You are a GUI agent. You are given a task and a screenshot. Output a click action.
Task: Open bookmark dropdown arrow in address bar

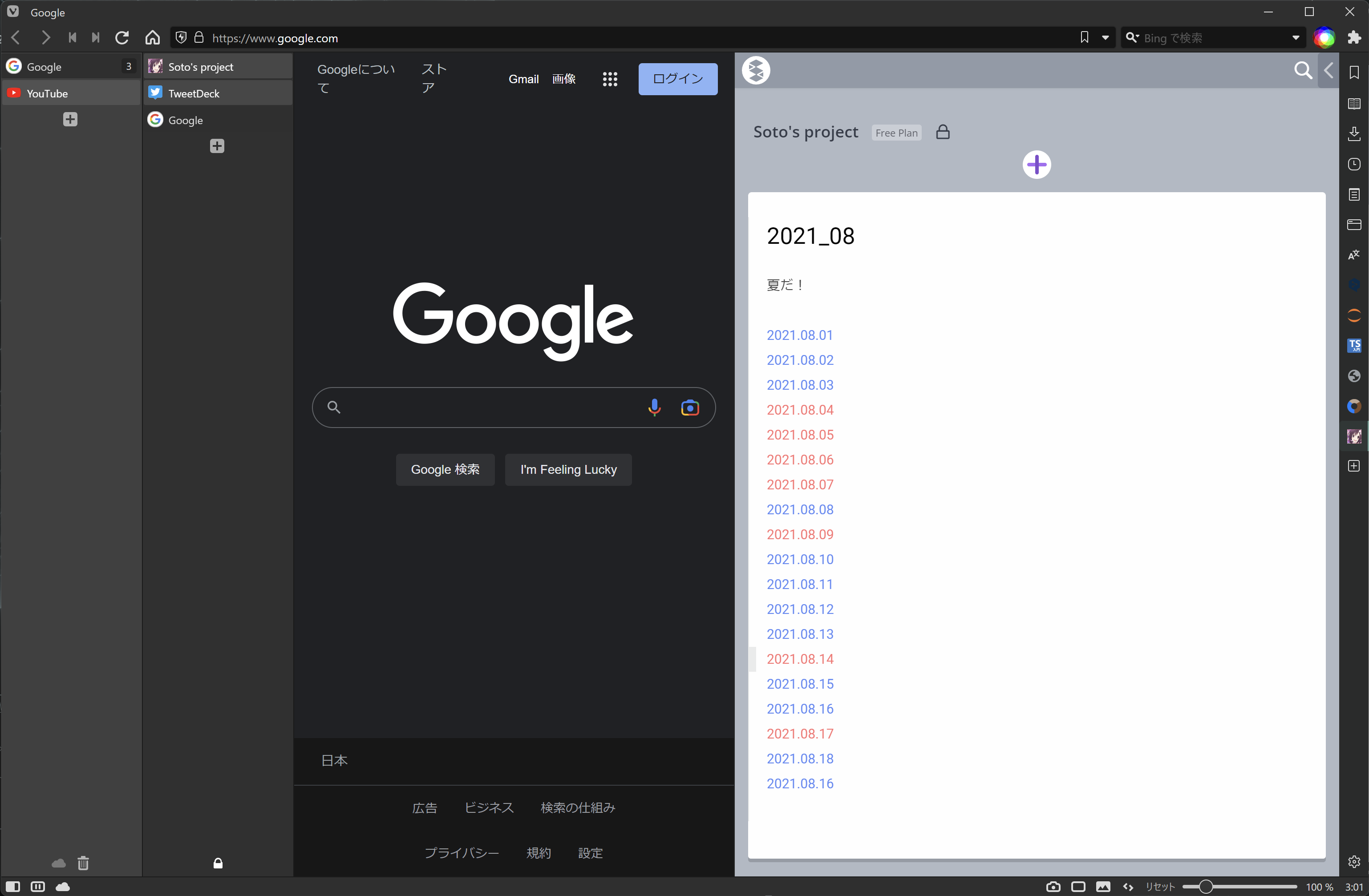1105,38
